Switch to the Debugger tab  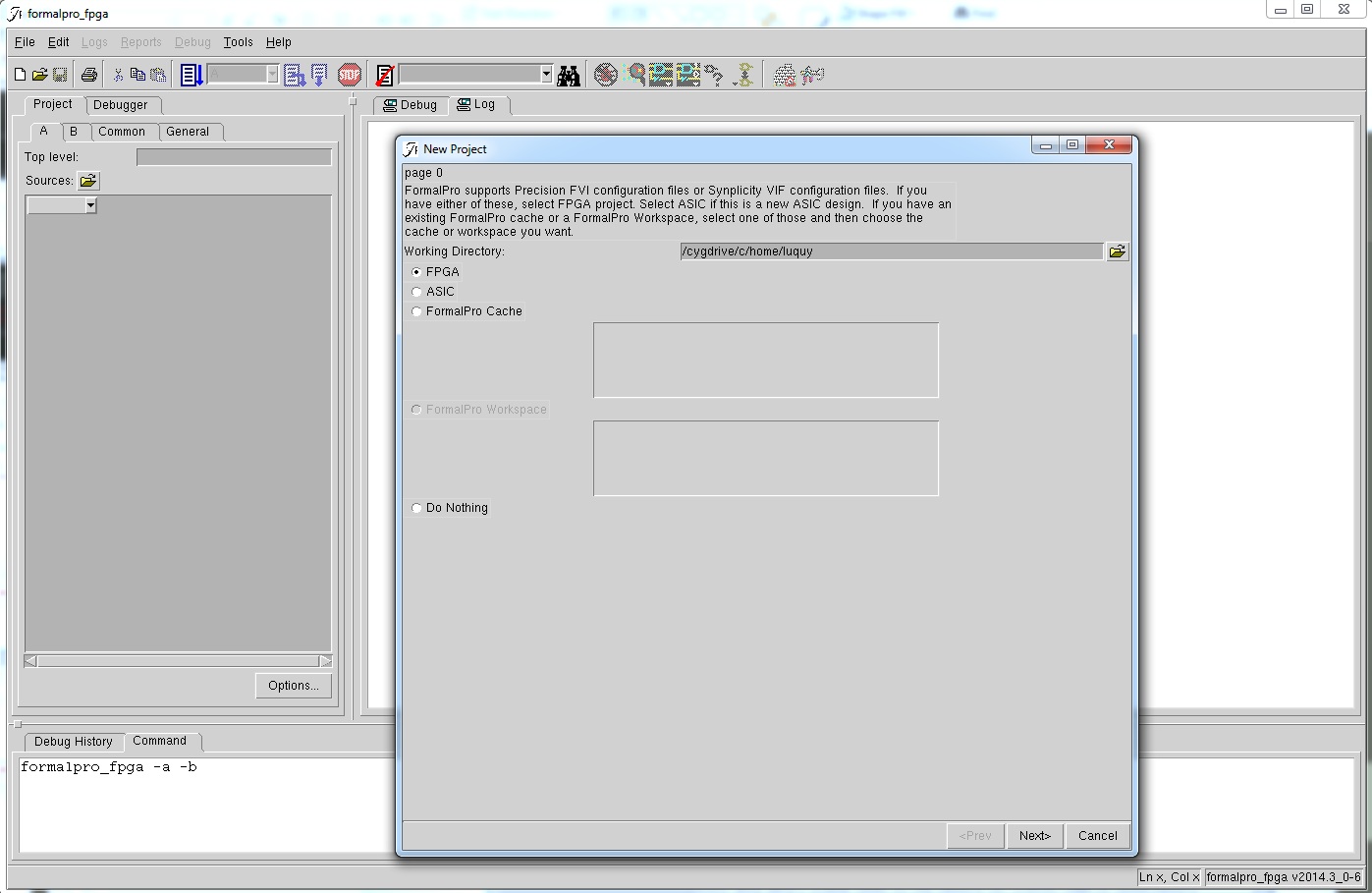pos(121,105)
